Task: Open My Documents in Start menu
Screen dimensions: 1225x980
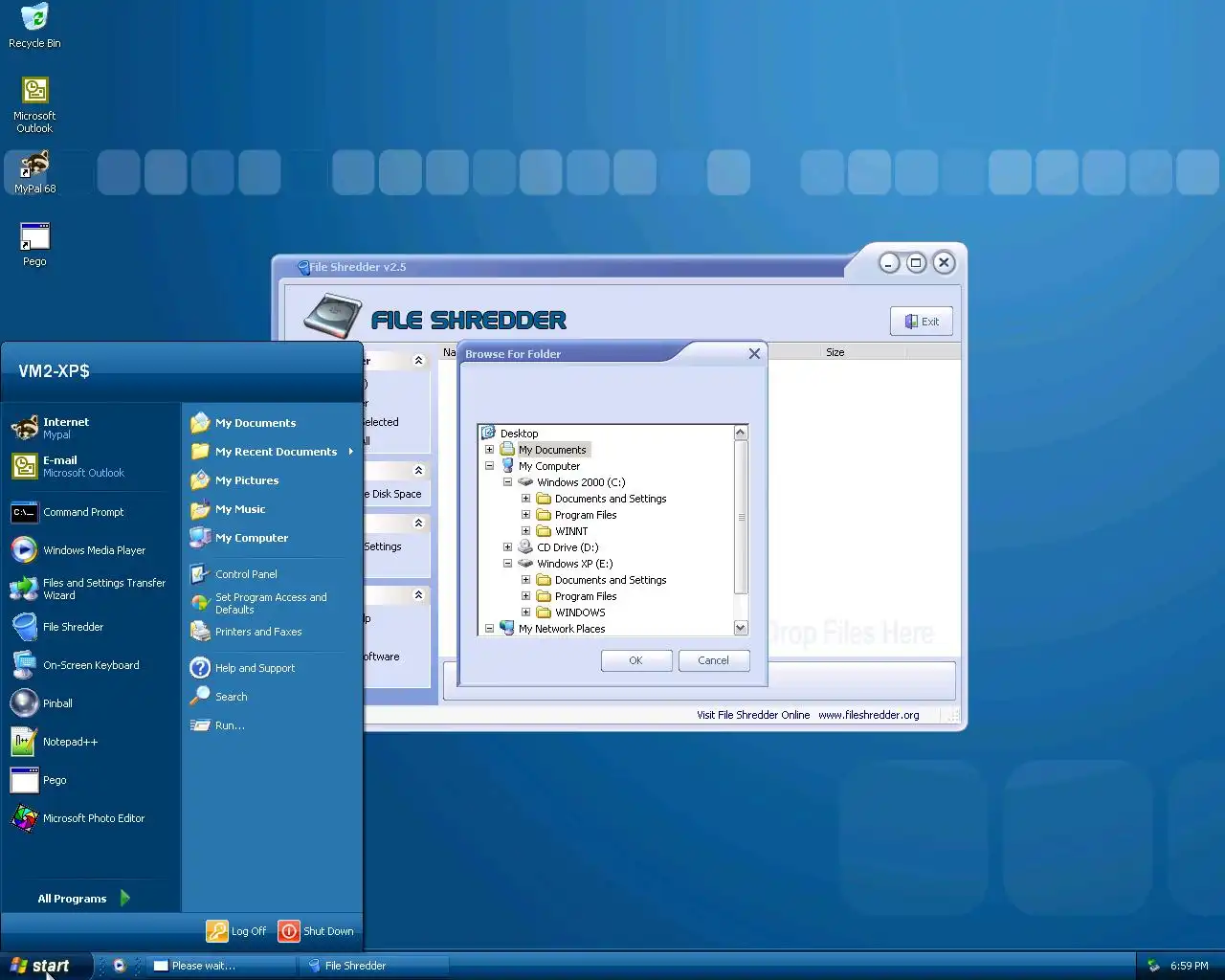Action: [x=272, y=423]
